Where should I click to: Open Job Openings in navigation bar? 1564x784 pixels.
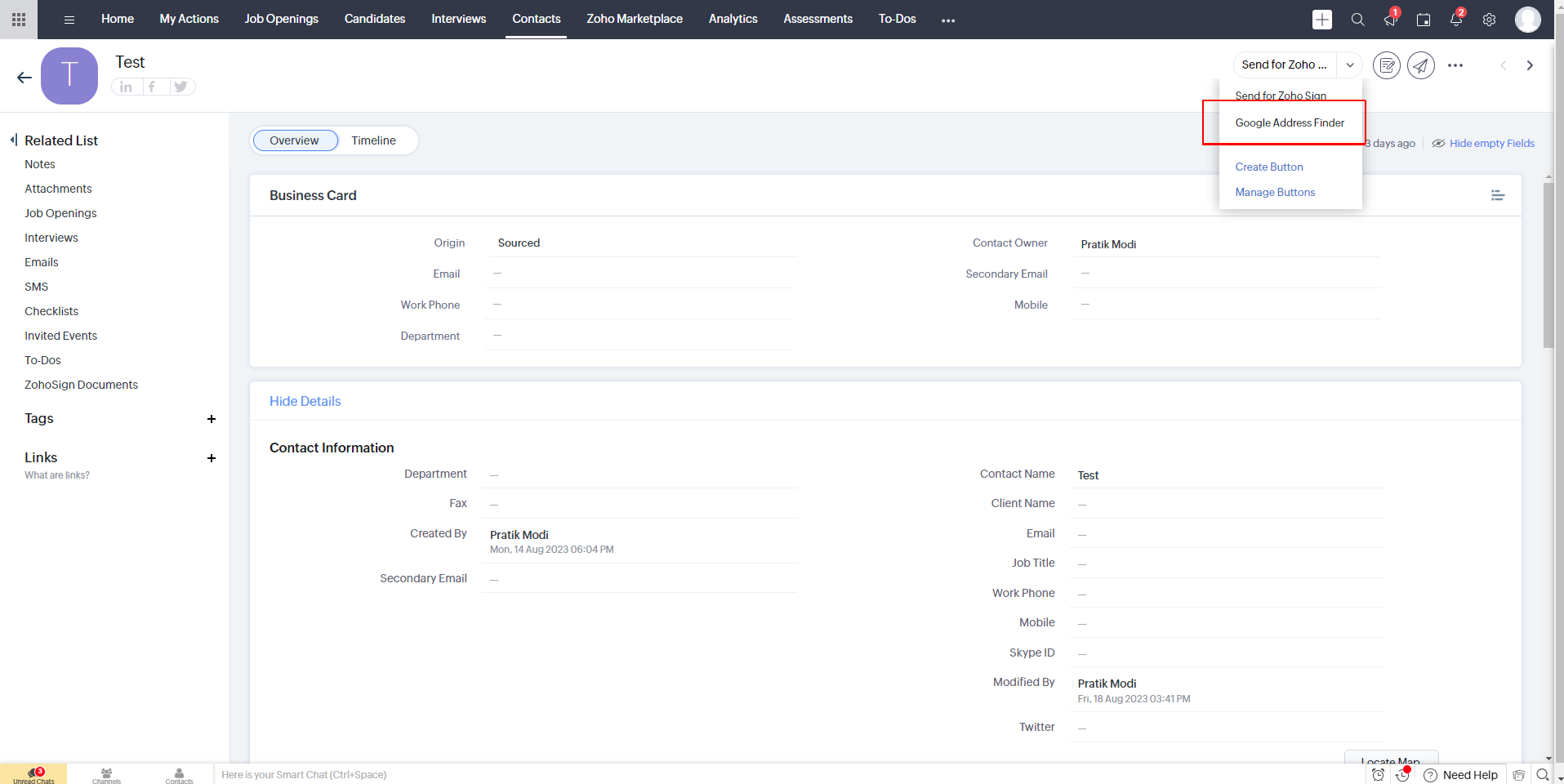click(282, 19)
